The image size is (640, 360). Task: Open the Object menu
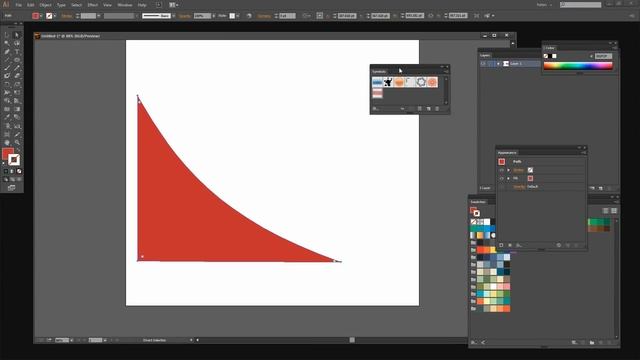point(45,5)
